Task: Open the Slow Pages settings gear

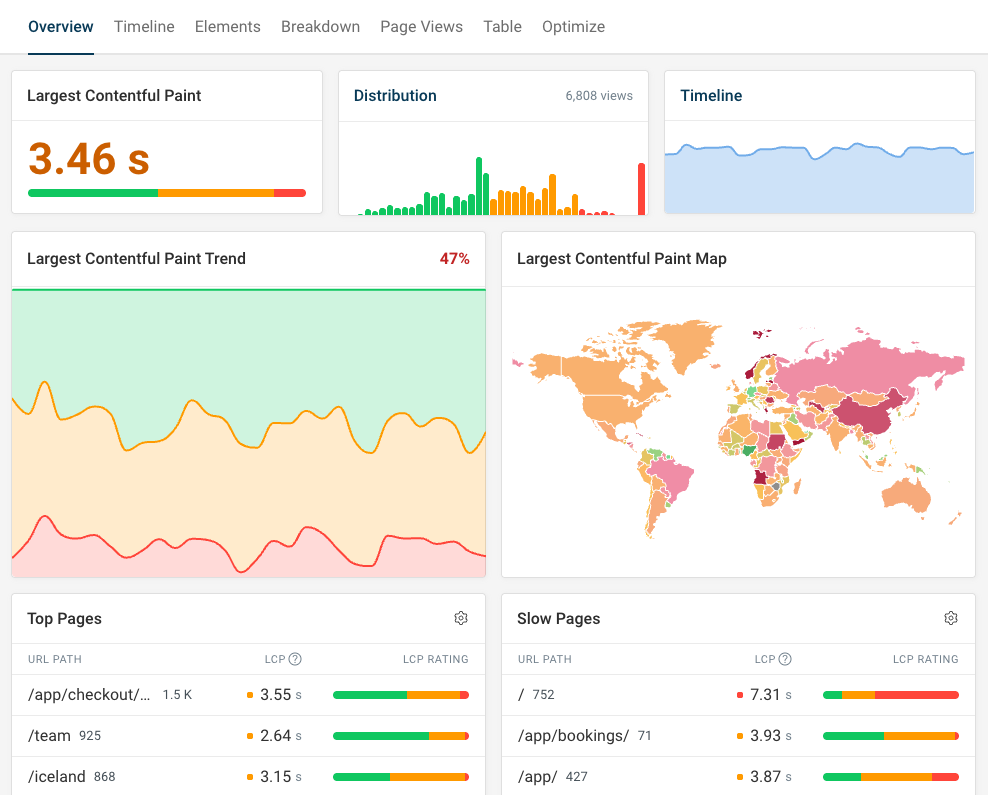Action: pos(951,618)
